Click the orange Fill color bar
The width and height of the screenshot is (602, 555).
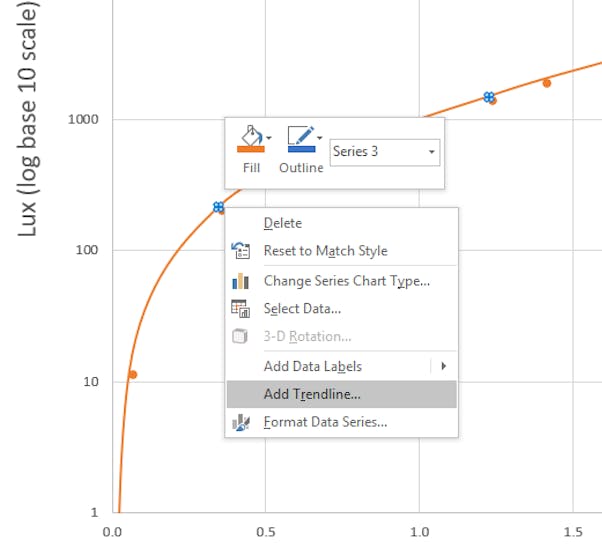251,149
